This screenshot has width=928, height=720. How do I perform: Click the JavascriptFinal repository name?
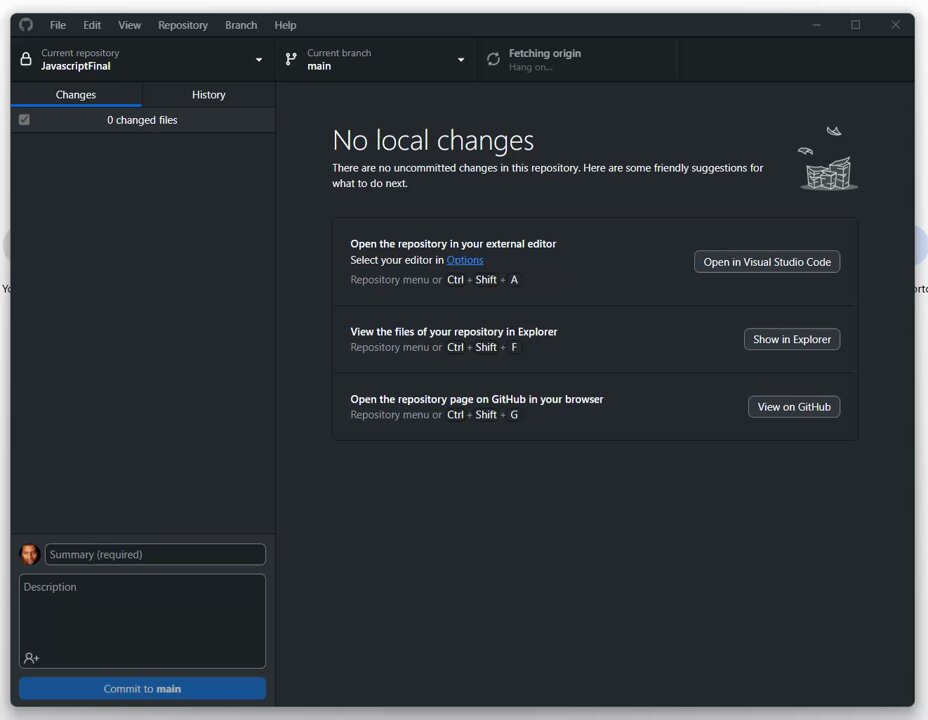(x=76, y=66)
